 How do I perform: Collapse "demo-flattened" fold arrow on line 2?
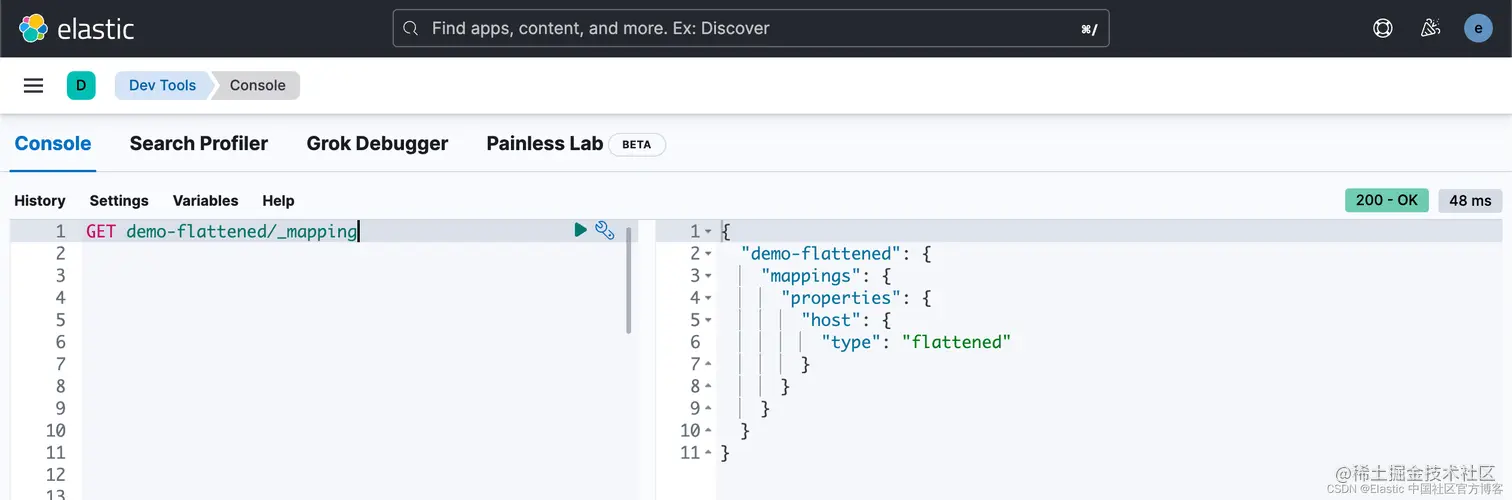tap(709, 254)
